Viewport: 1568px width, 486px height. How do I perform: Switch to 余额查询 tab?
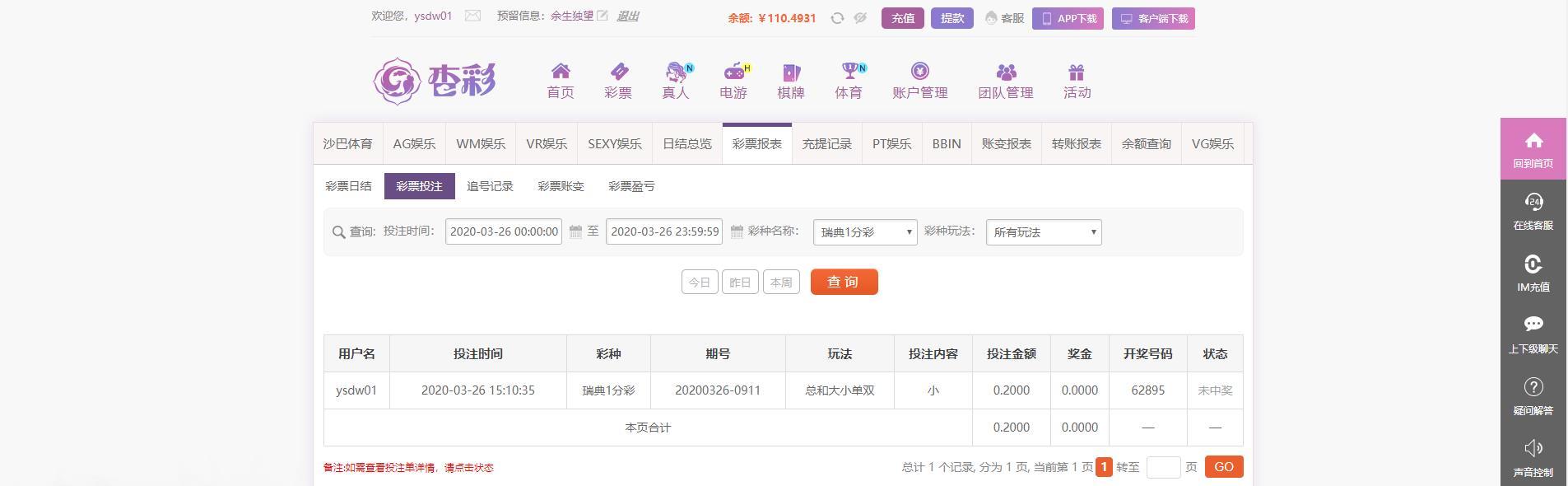pos(1147,143)
